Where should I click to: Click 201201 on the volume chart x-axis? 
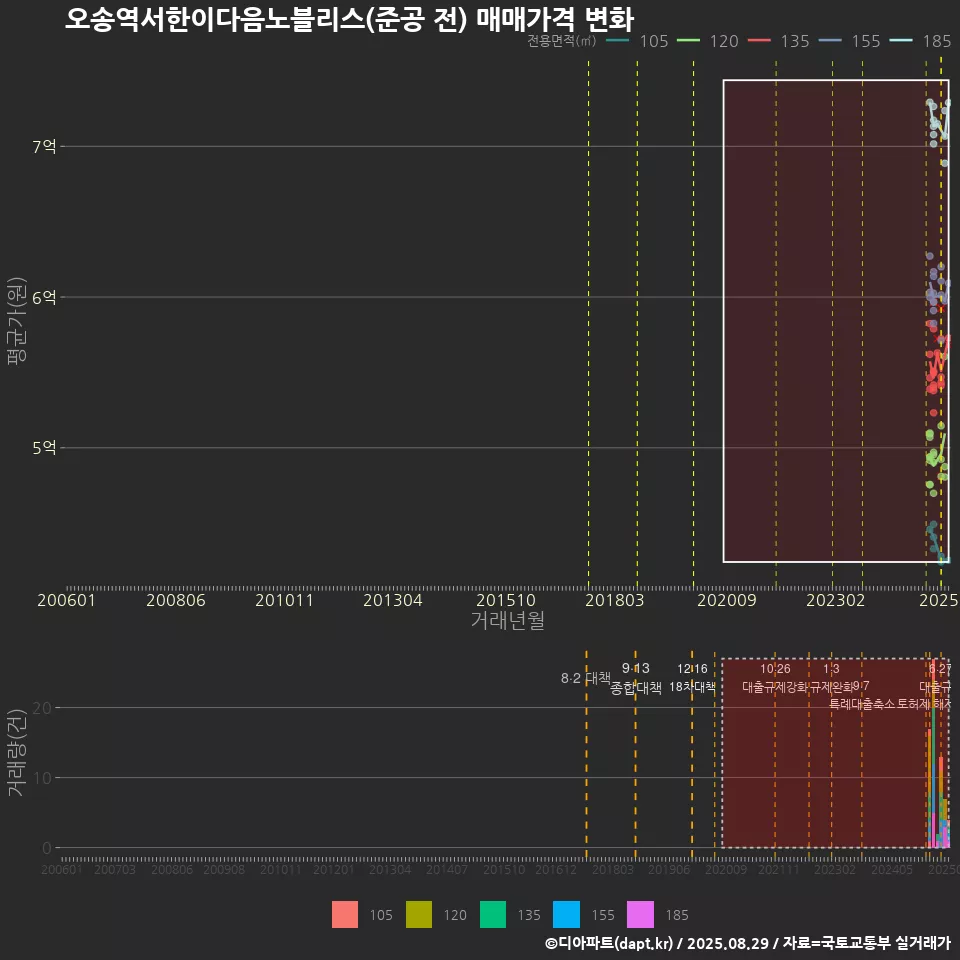pyautogui.click(x=334, y=869)
